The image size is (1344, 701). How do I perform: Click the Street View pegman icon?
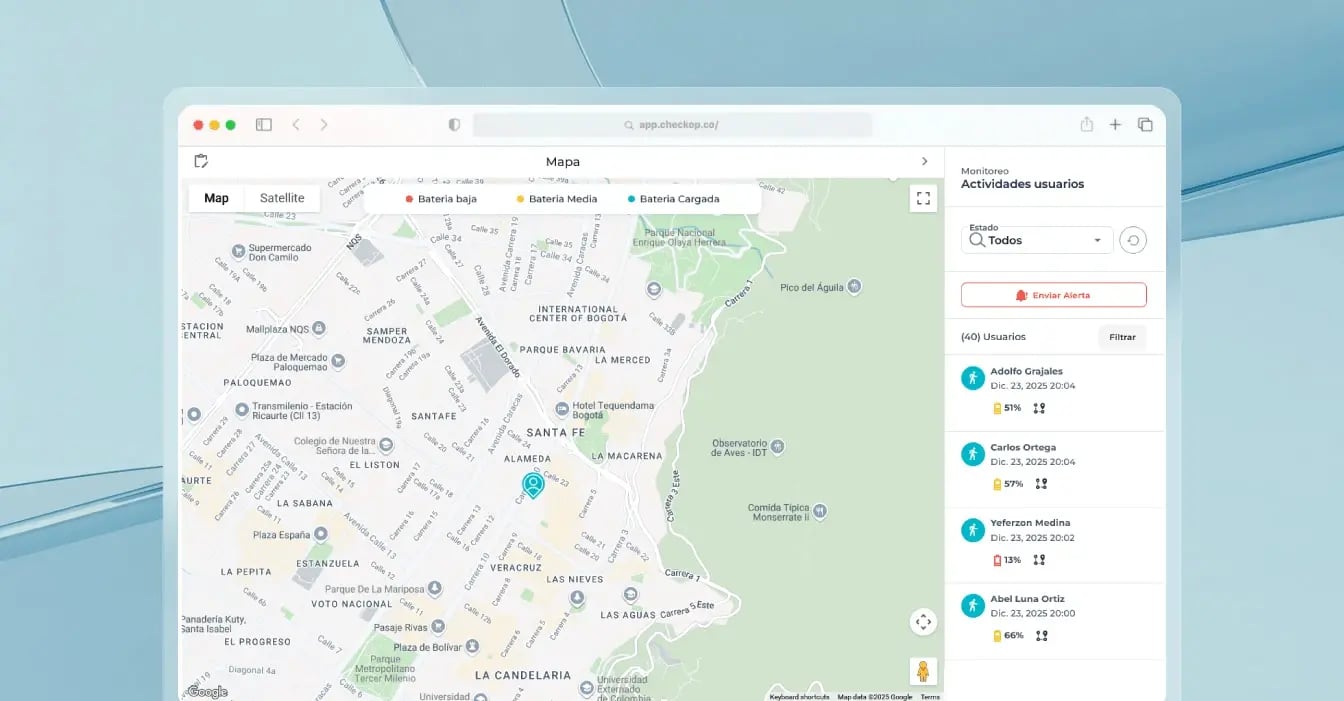923,671
